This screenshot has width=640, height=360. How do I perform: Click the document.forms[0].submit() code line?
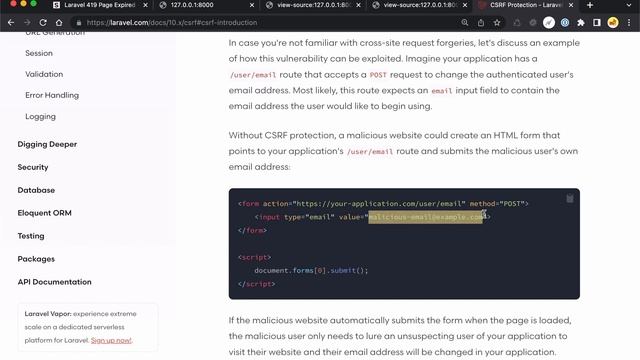tap(311, 271)
